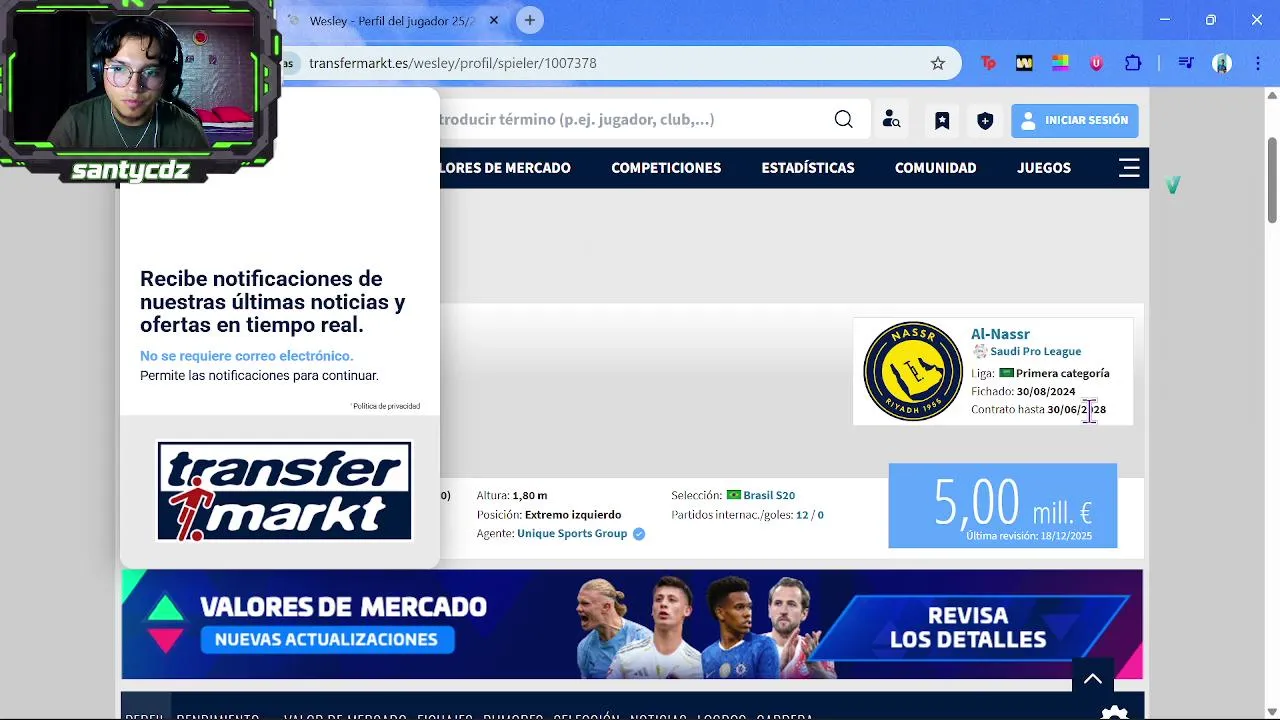Open the Al-Nassr club link
Image resolution: width=1280 pixels, height=720 pixels.
tap(1000, 334)
